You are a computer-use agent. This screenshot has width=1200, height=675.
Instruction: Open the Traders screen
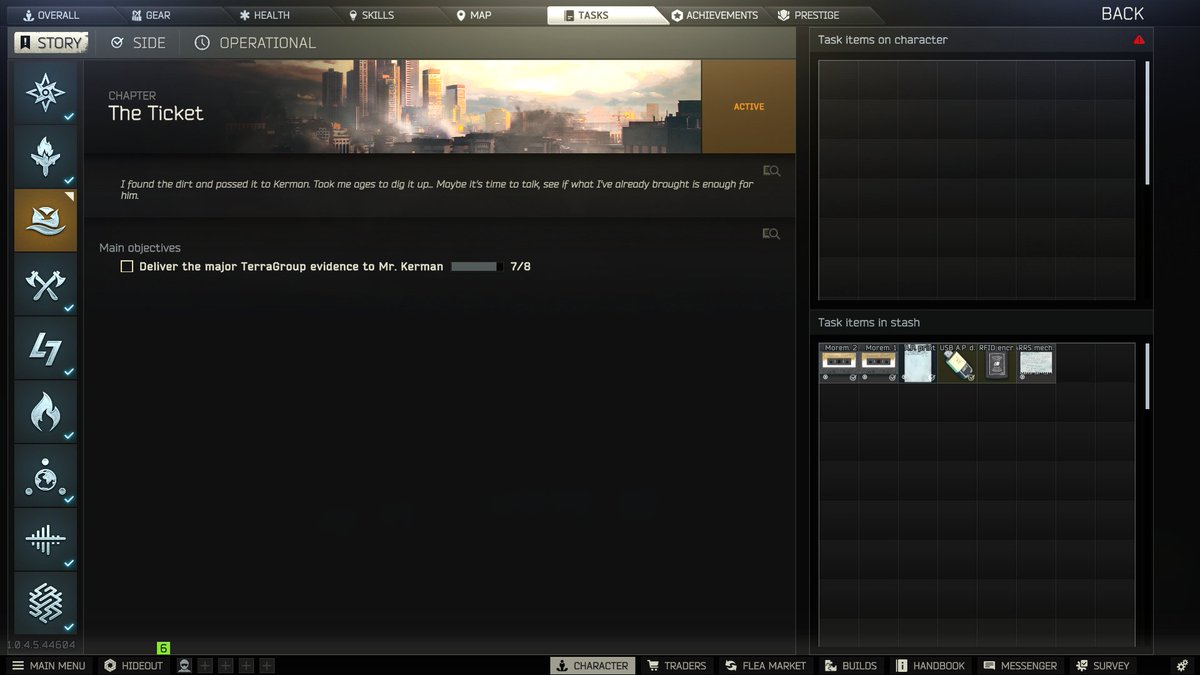[x=677, y=666]
